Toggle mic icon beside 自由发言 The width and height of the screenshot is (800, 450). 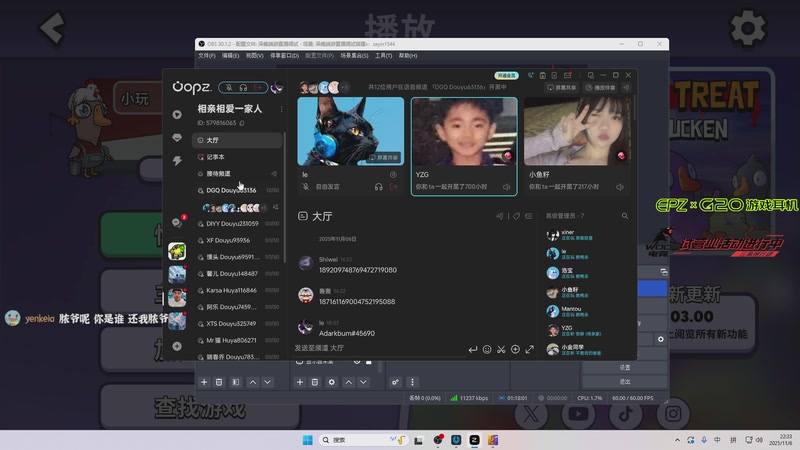pyautogui.click(x=305, y=187)
